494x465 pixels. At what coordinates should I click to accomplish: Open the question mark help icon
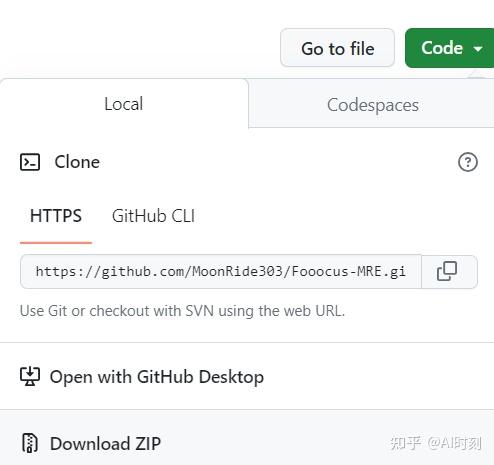click(468, 162)
